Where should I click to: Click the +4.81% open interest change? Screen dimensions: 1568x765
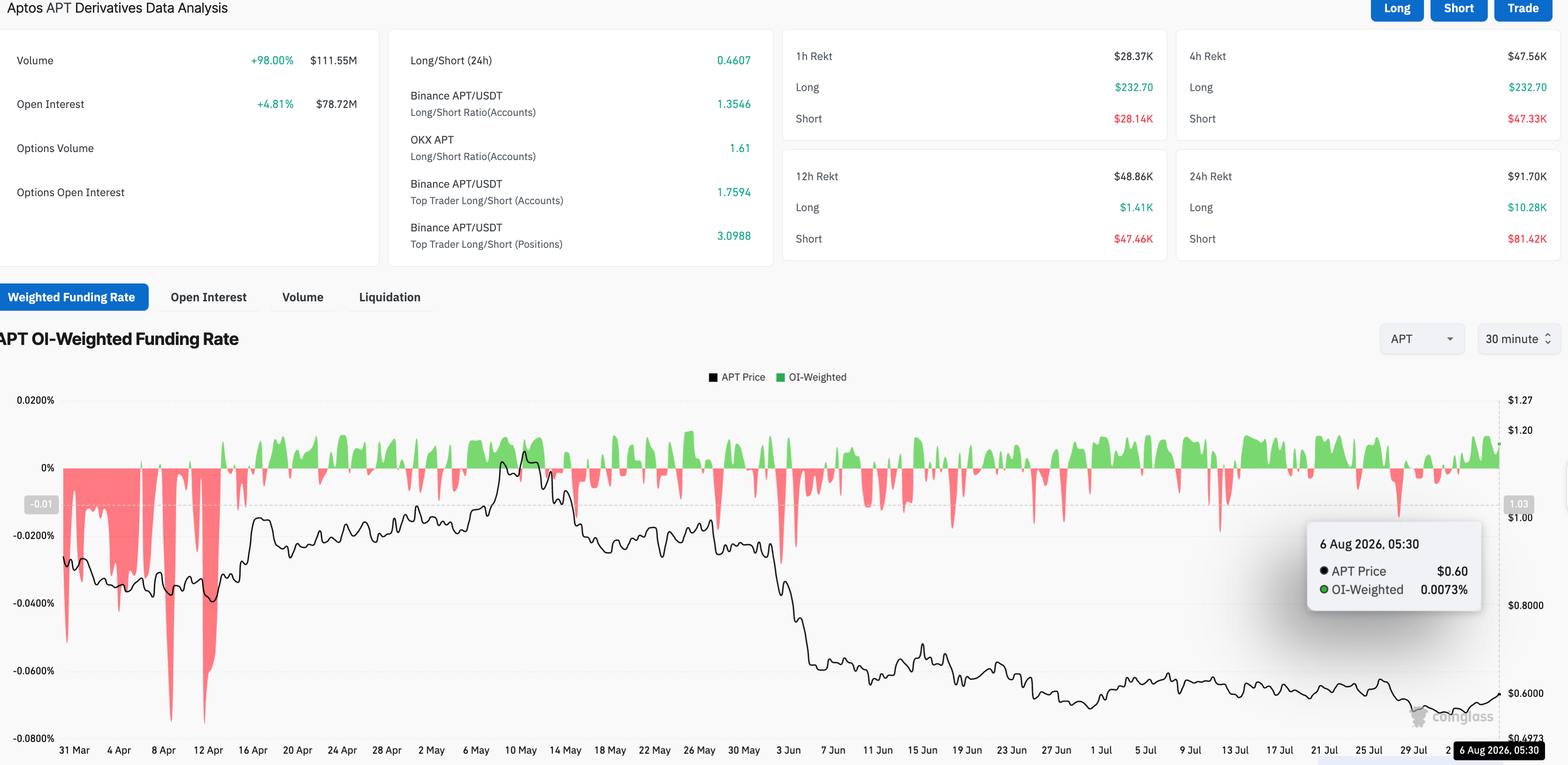point(275,104)
